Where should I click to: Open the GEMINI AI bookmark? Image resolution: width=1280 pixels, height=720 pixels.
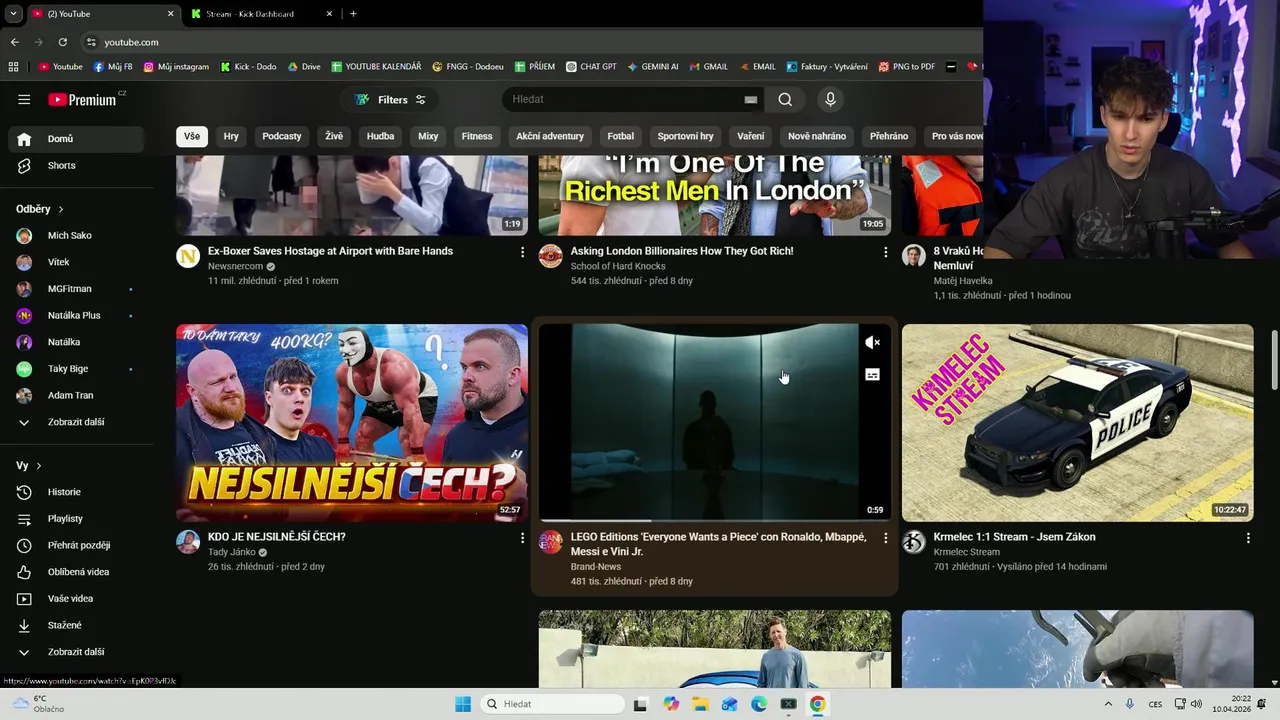click(x=653, y=67)
